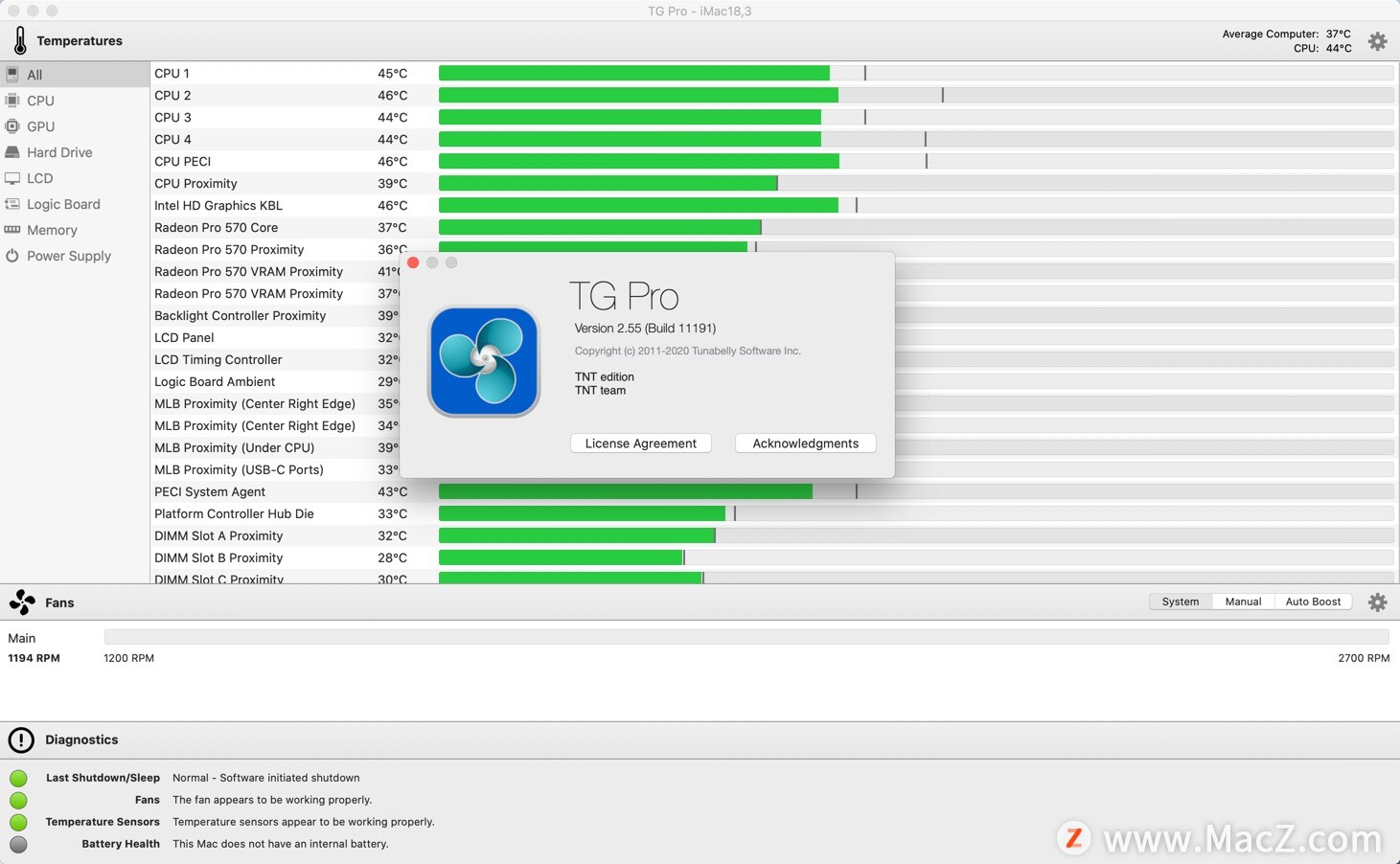Show only CPU sensors
This screenshot has height=864, width=1400.
tap(75, 101)
